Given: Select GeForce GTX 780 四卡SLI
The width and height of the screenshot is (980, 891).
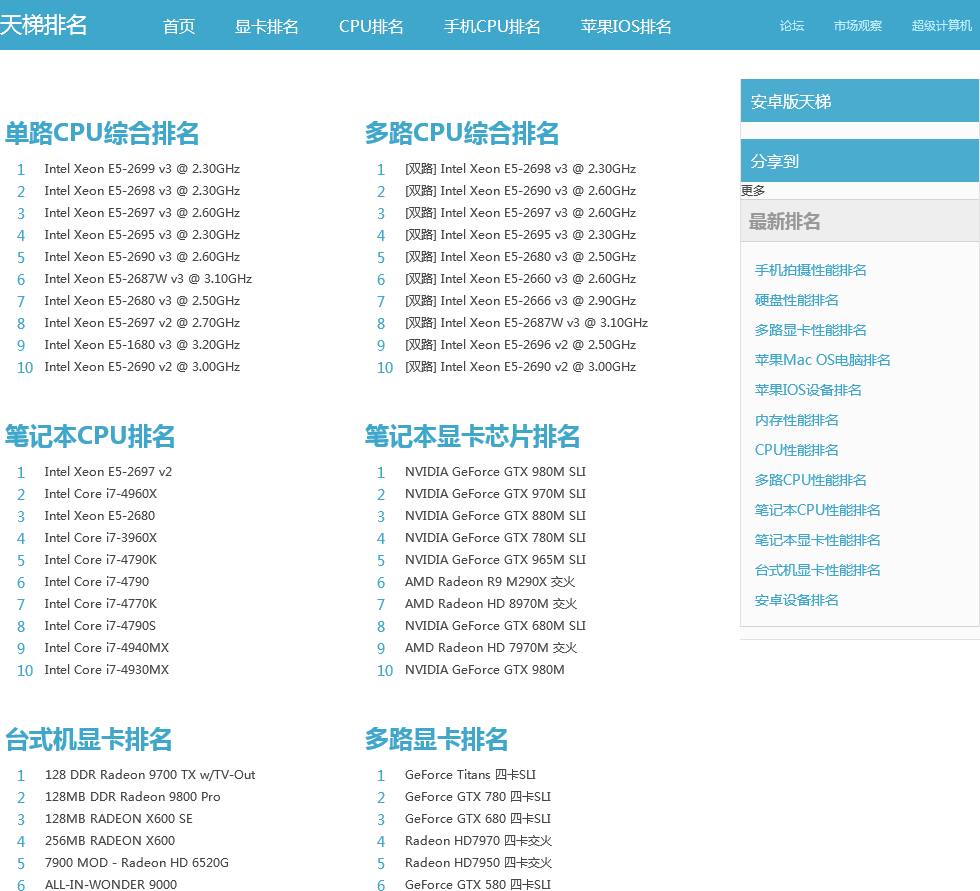Looking at the screenshot, I should [x=478, y=797].
